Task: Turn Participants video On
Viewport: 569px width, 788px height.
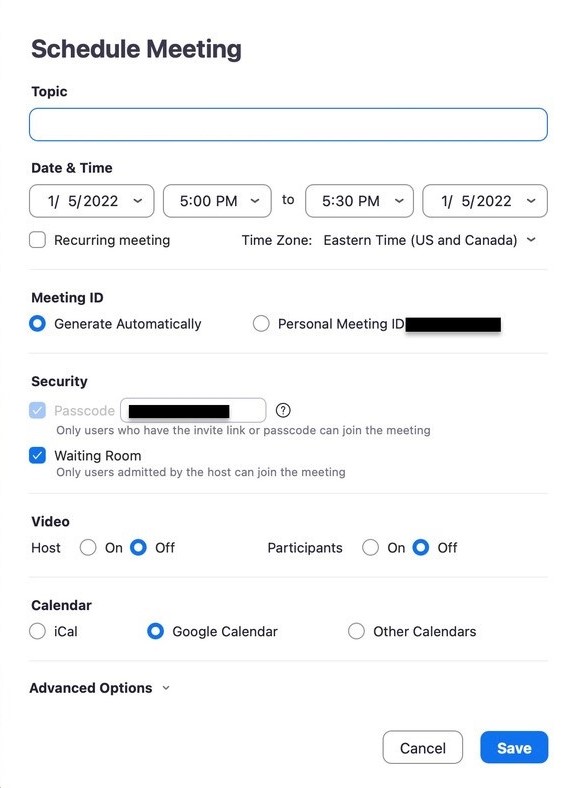Action: 370,547
